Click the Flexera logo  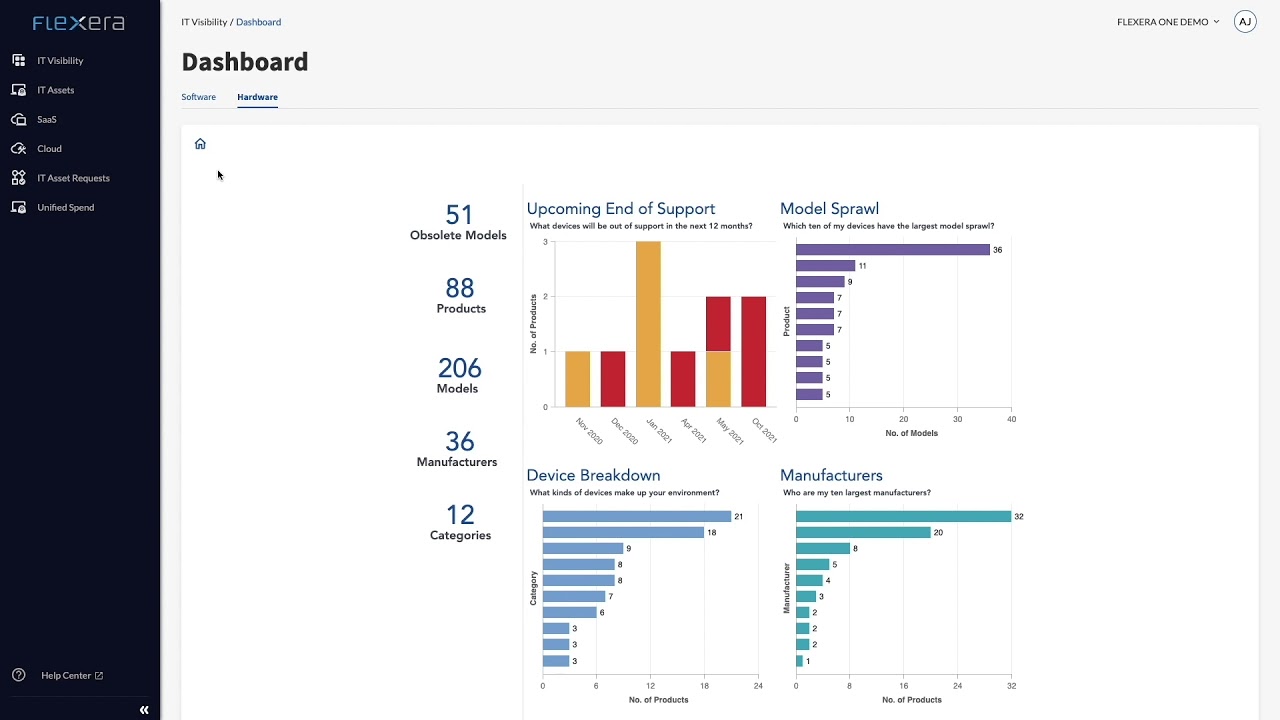pyautogui.click(x=79, y=23)
